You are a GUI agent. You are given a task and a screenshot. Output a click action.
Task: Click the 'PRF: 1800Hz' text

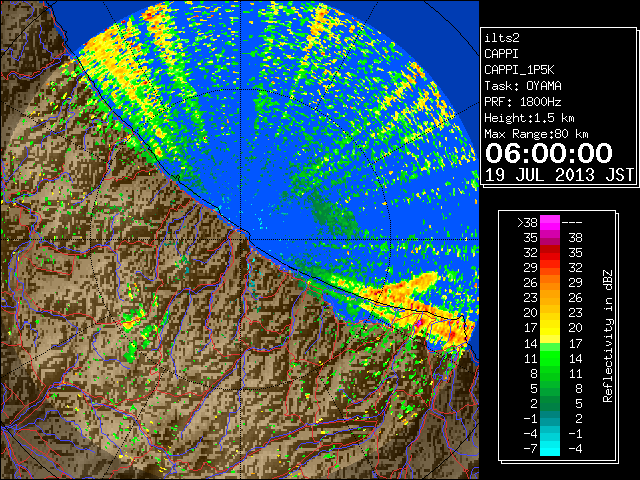pyautogui.click(x=523, y=102)
